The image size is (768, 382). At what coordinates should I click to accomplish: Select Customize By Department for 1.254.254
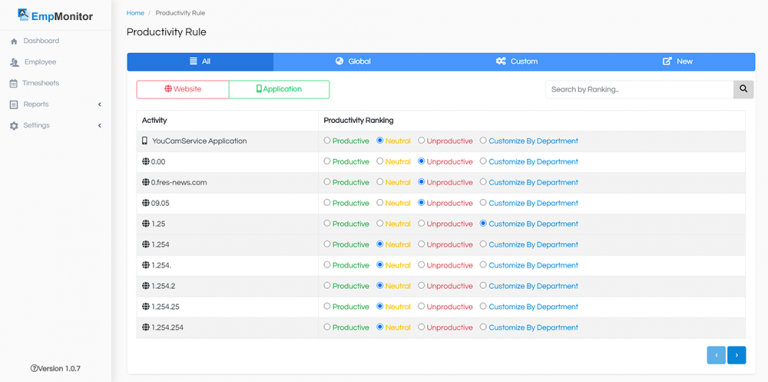click(483, 327)
